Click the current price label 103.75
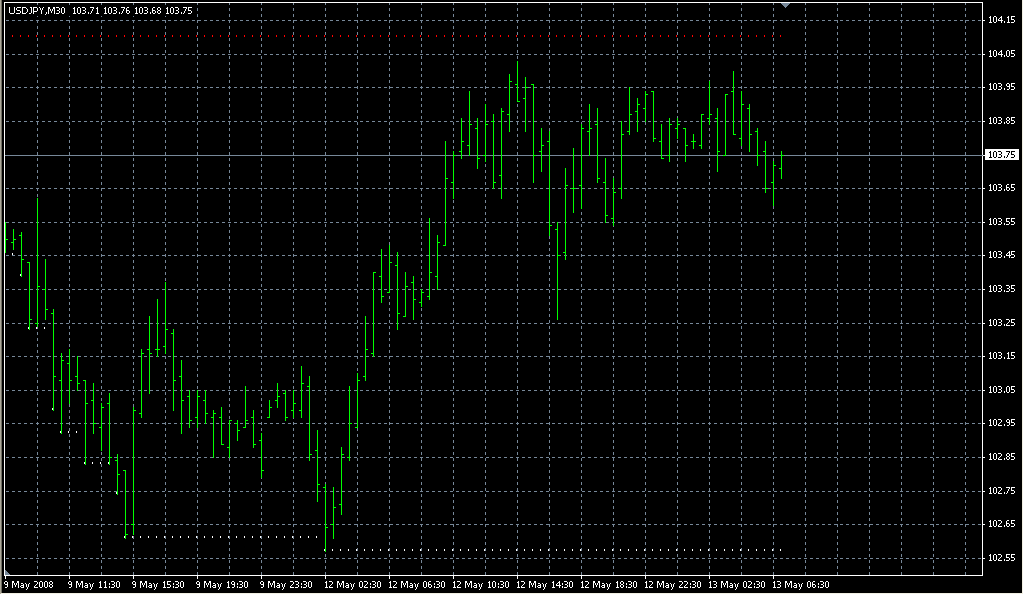 point(1001,155)
